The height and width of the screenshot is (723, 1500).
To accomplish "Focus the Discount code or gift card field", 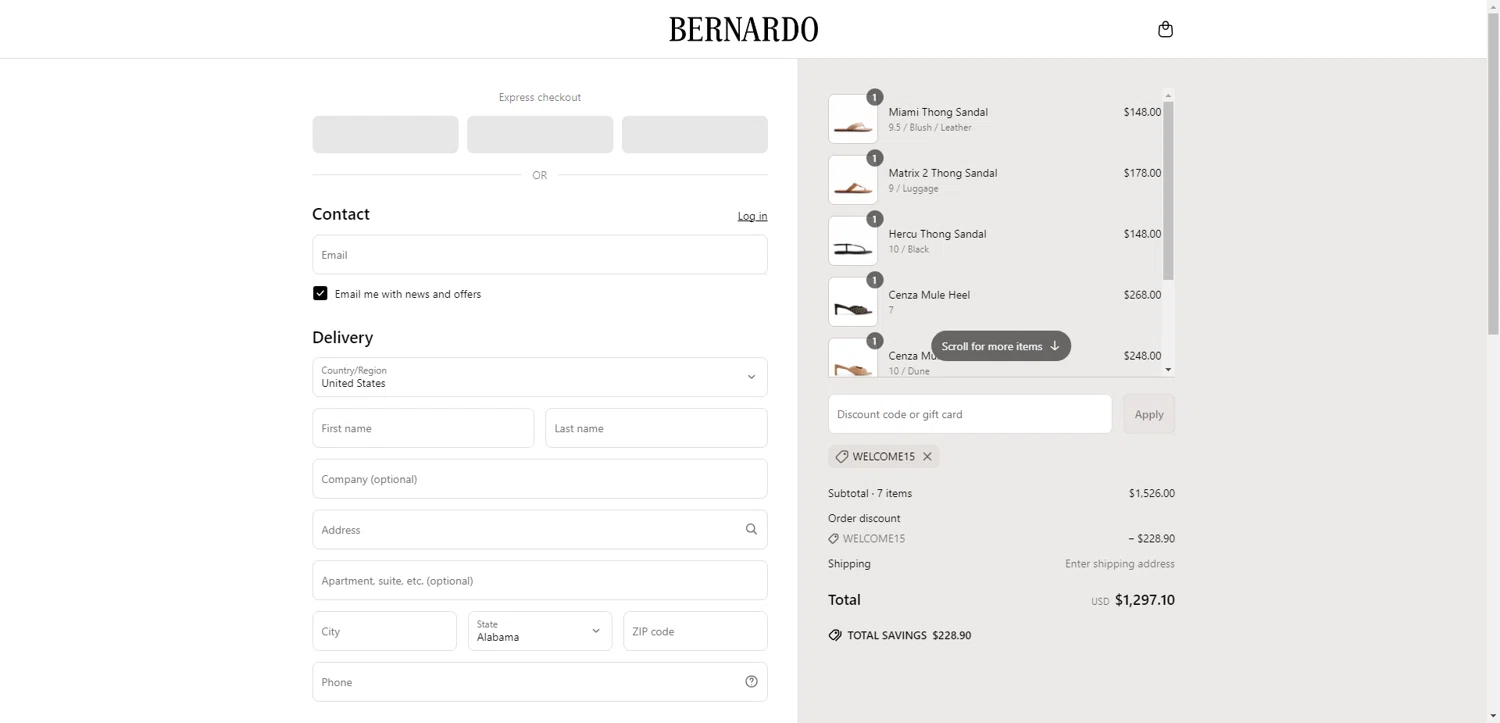I will point(970,414).
